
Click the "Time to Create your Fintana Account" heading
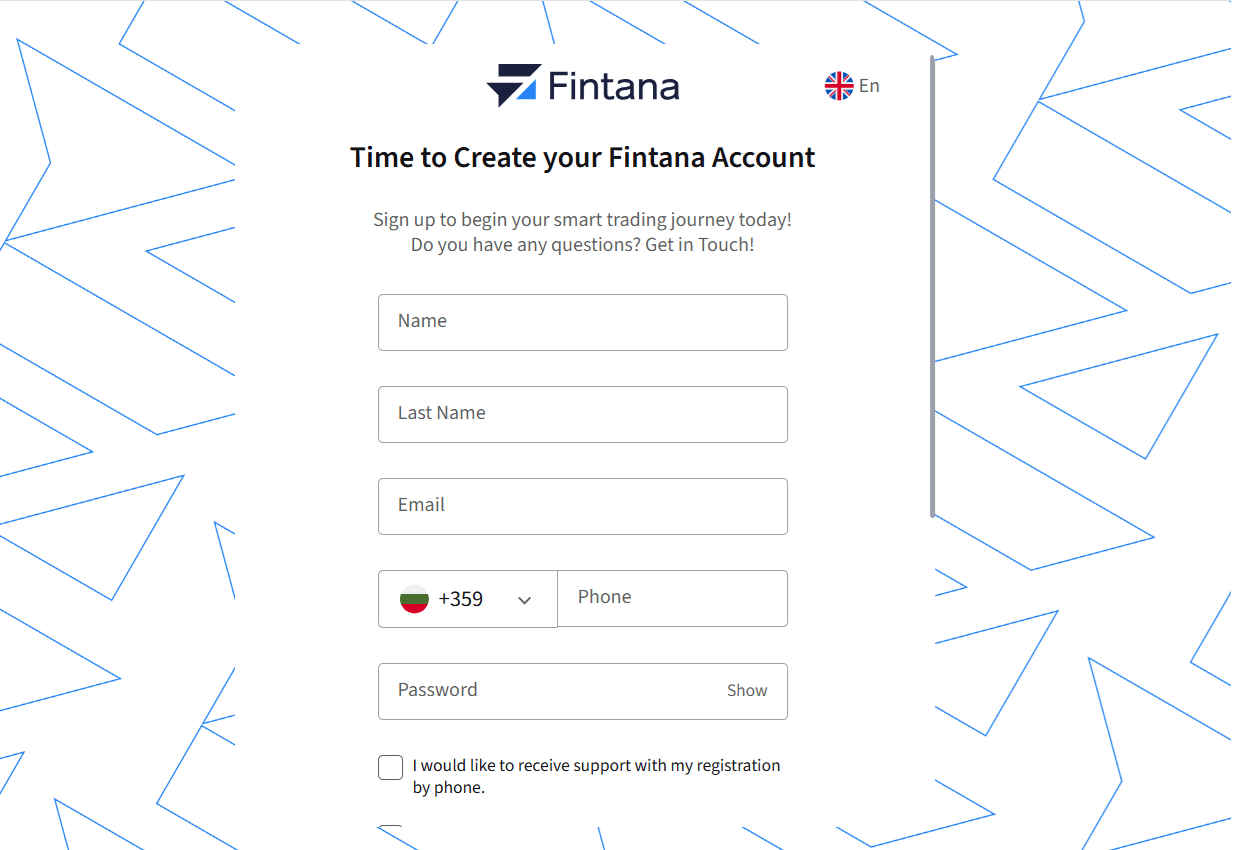pyautogui.click(x=583, y=158)
